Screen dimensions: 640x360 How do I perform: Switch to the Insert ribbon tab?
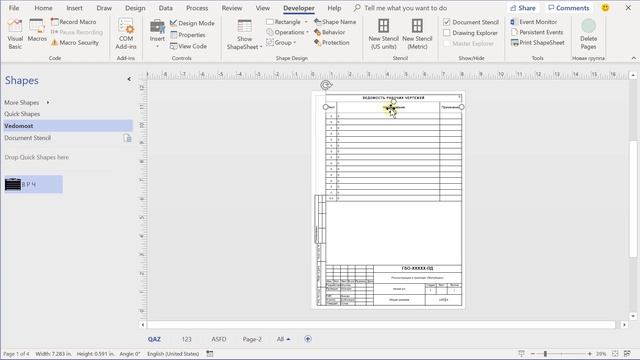pos(74,8)
